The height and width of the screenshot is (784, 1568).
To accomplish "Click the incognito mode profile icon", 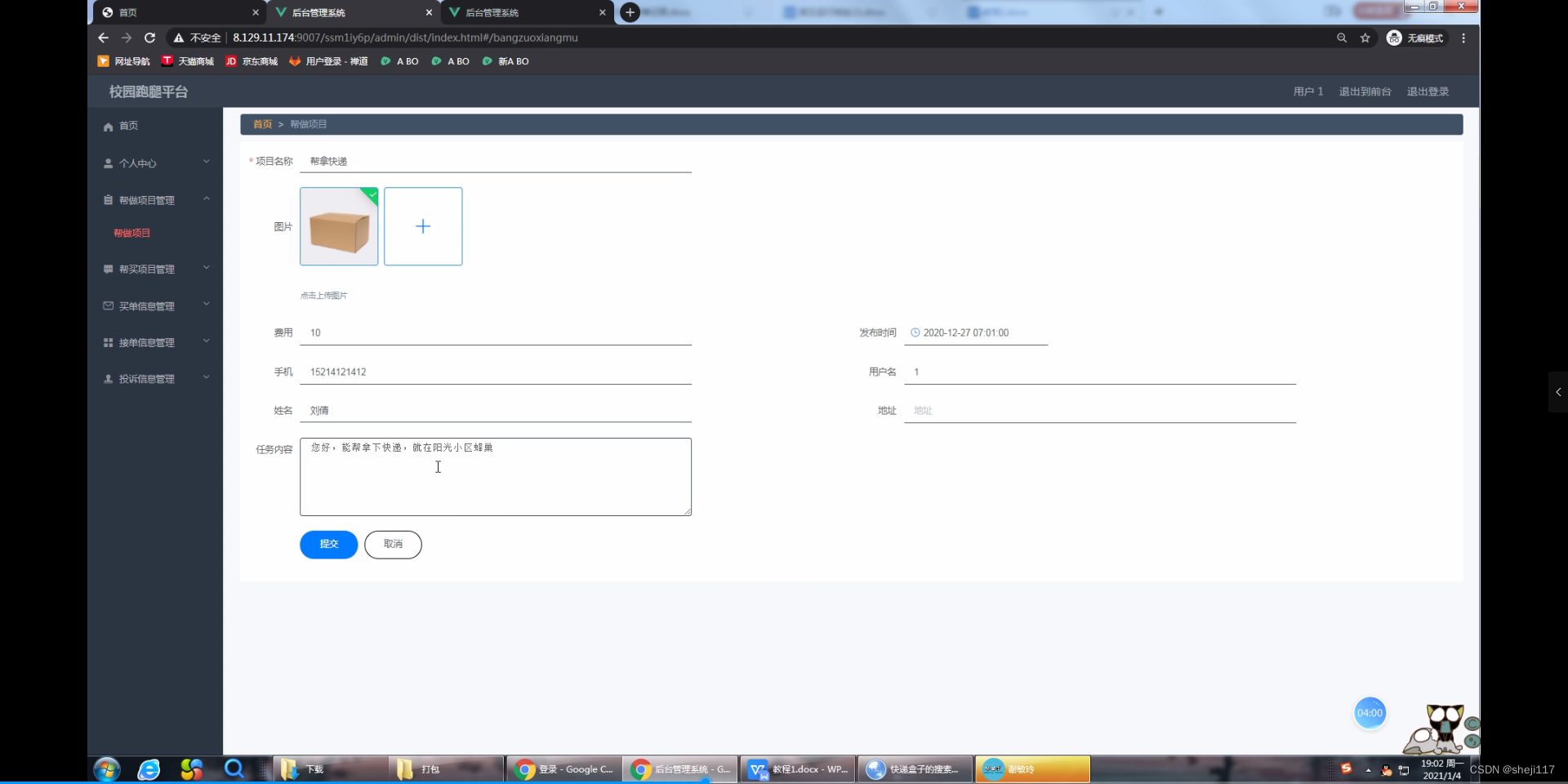I will click(1394, 38).
